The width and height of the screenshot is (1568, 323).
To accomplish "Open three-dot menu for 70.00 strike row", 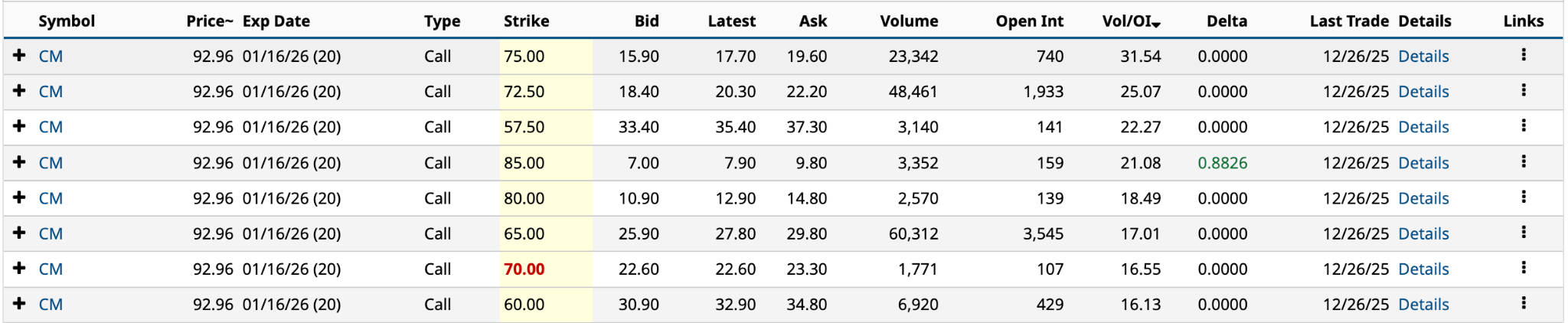I will click(1523, 268).
